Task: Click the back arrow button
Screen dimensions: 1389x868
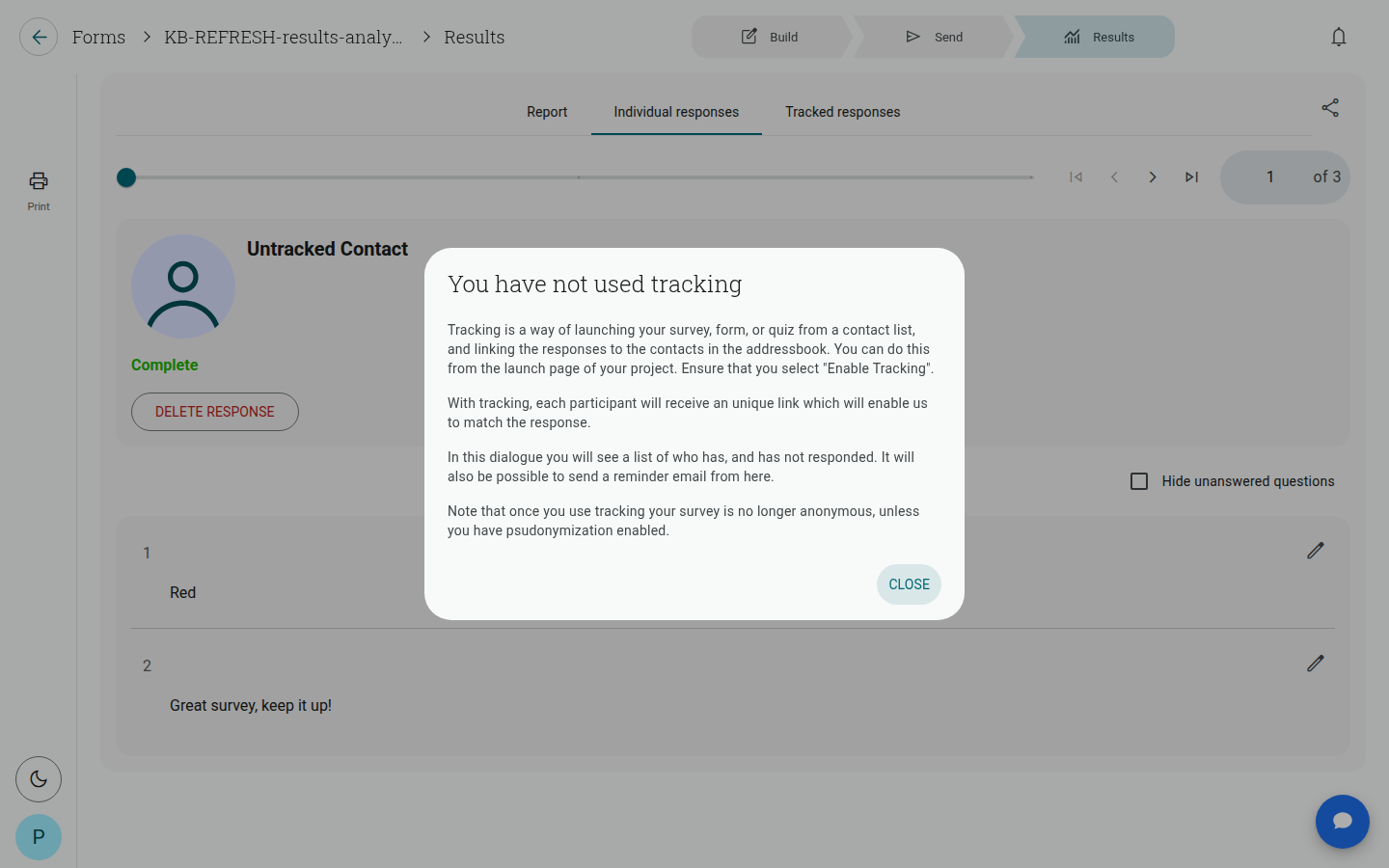Action: (x=39, y=37)
